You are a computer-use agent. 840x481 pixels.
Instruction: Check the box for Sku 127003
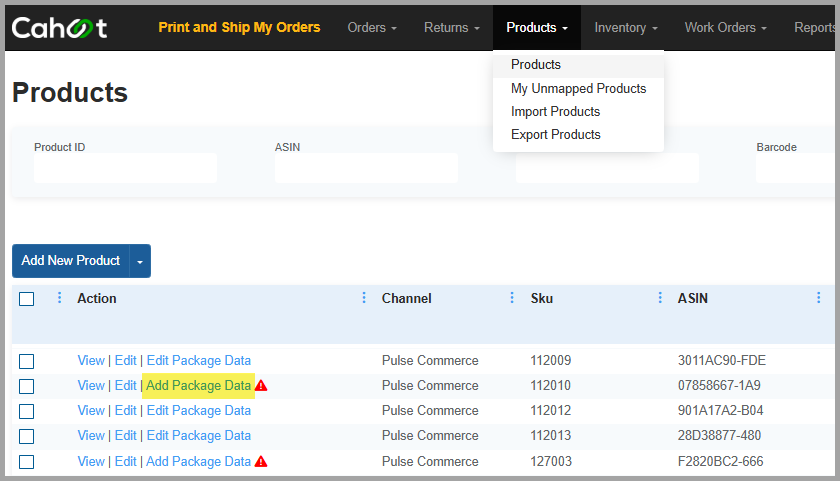tap(26, 462)
